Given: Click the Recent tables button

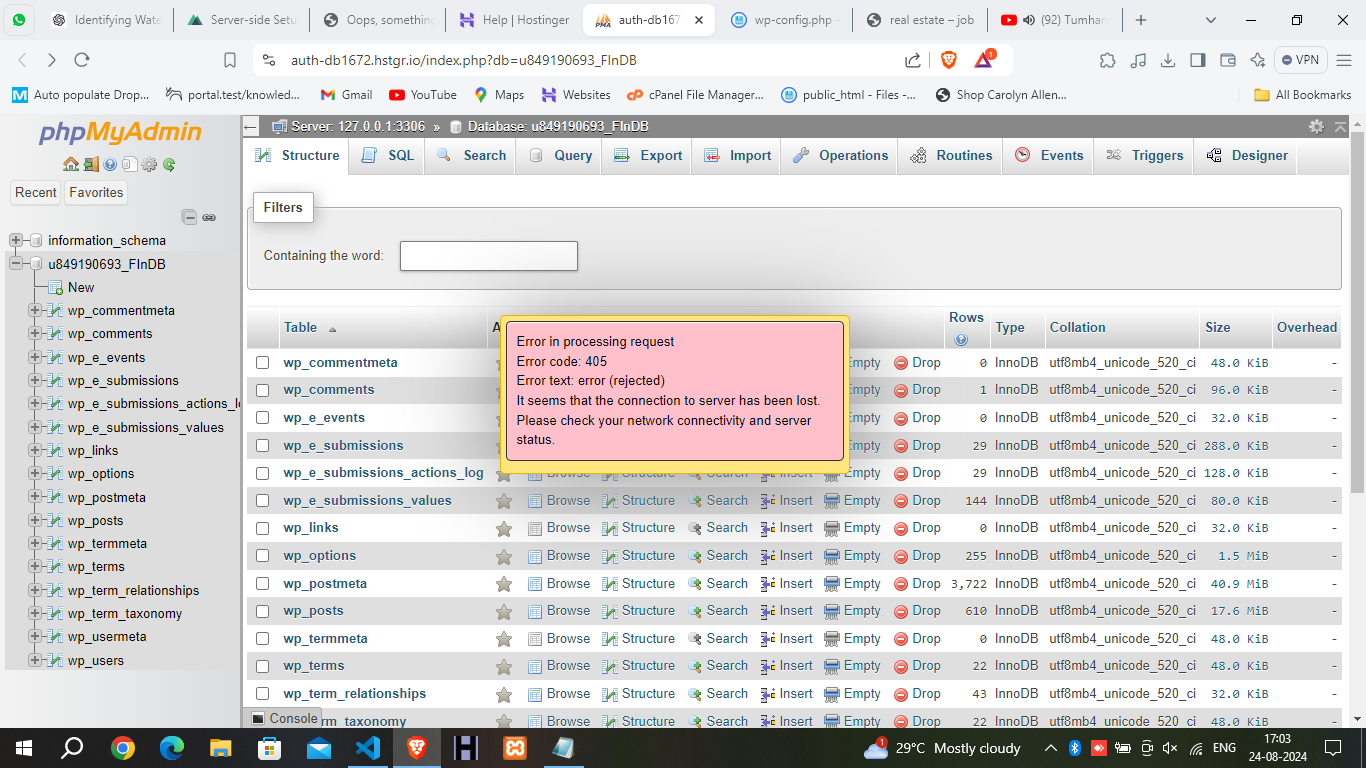Looking at the screenshot, I should point(36,192).
